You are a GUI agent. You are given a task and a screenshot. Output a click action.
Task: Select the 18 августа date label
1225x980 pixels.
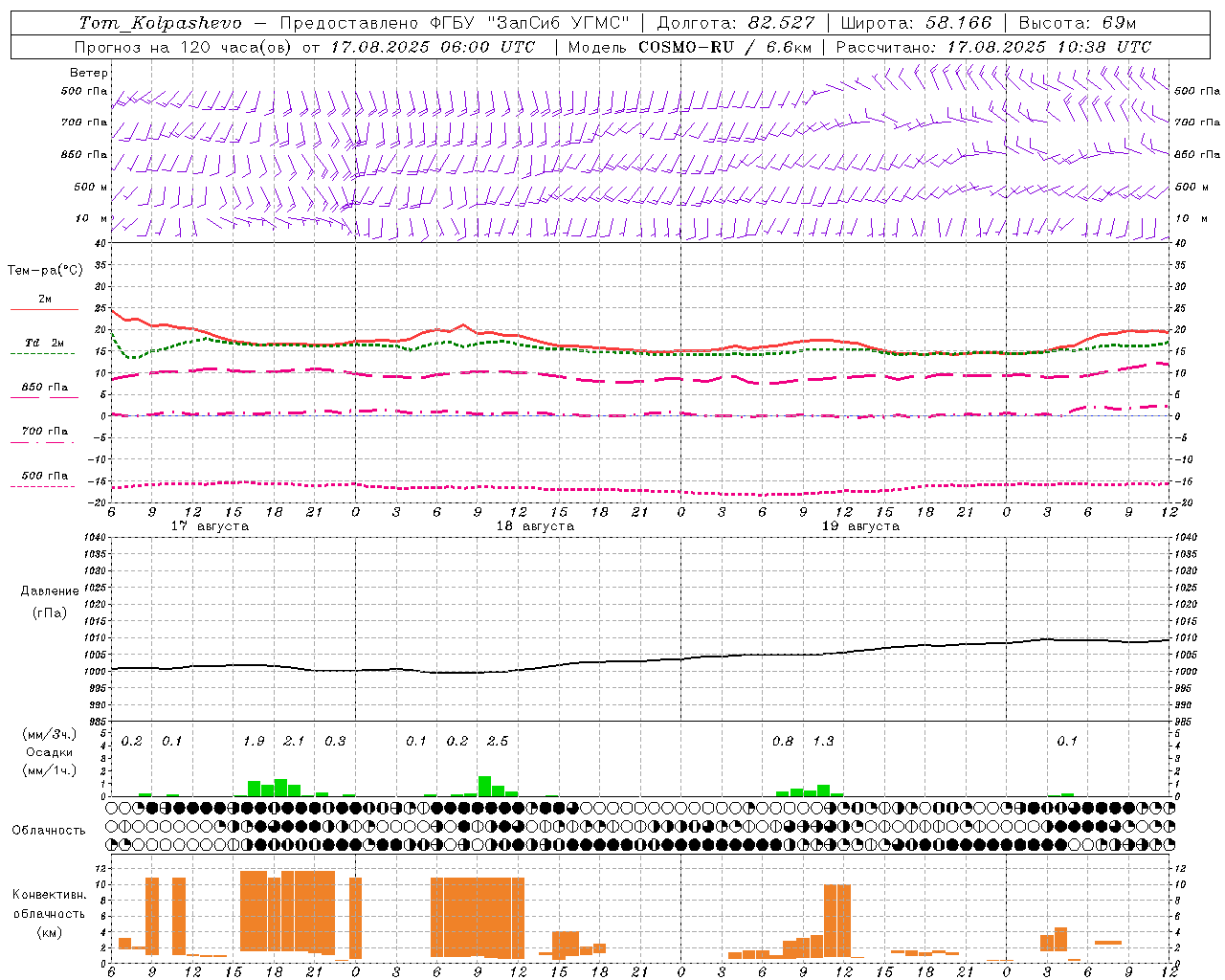point(535,526)
